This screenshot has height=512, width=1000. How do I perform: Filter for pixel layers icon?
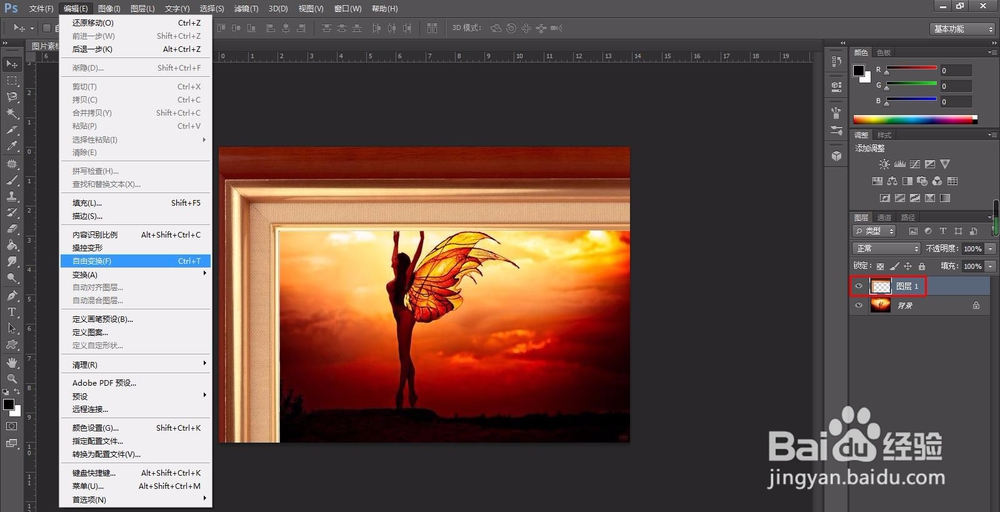[x=913, y=231]
